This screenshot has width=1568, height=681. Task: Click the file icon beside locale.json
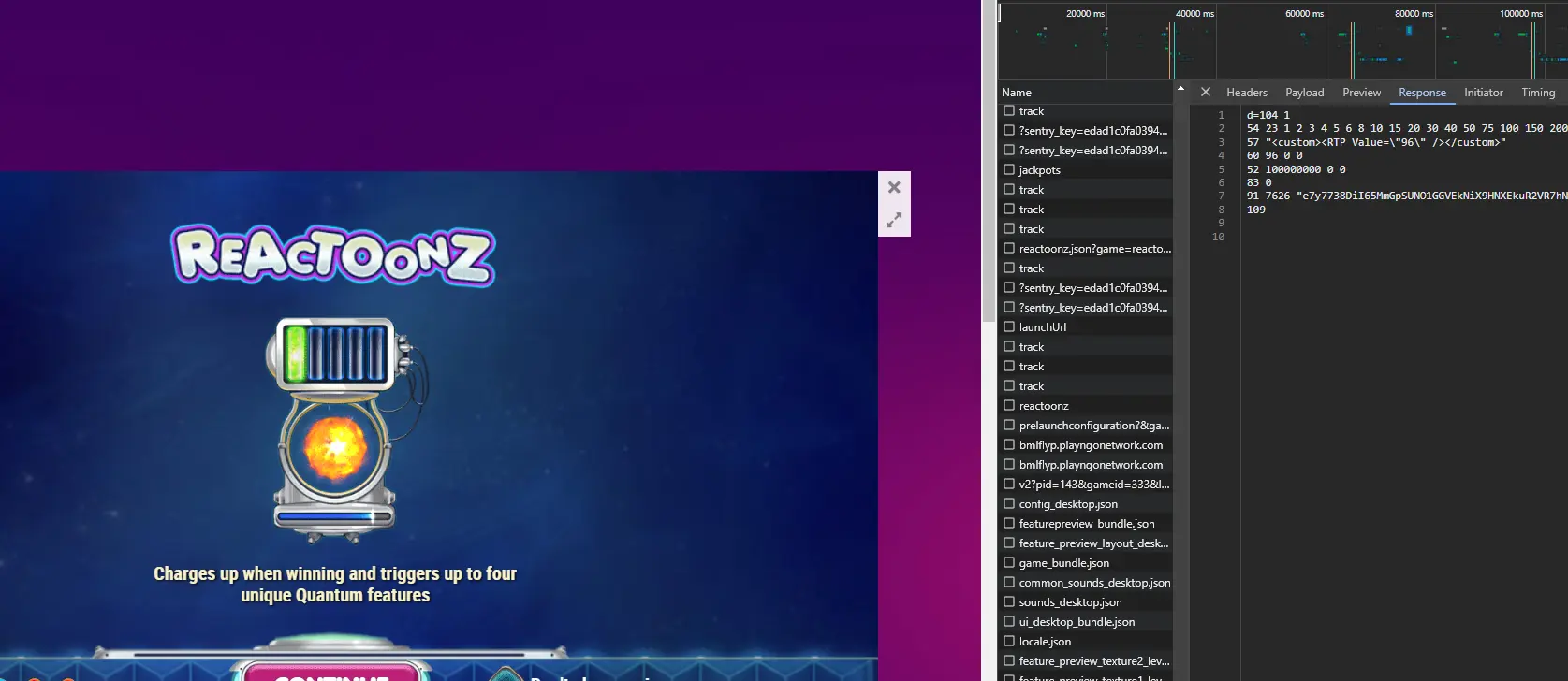point(1009,641)
